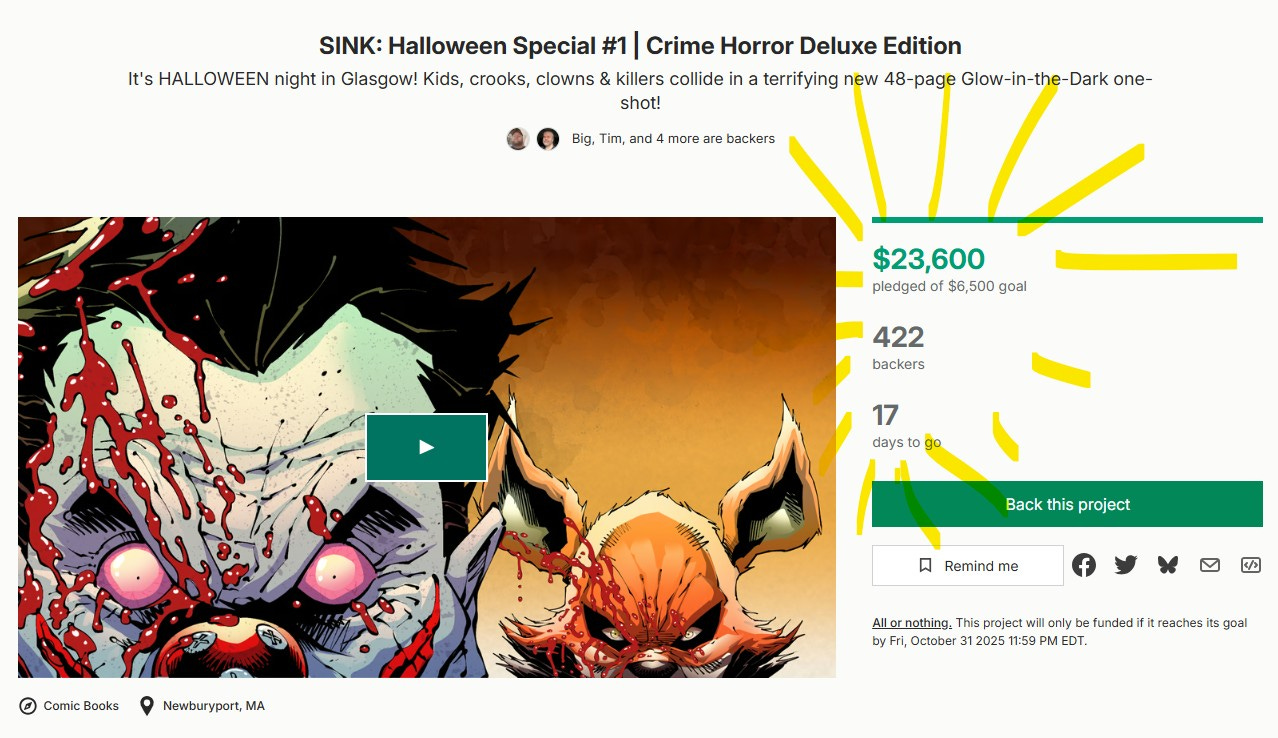Click the green funding progress bar

1067,220
